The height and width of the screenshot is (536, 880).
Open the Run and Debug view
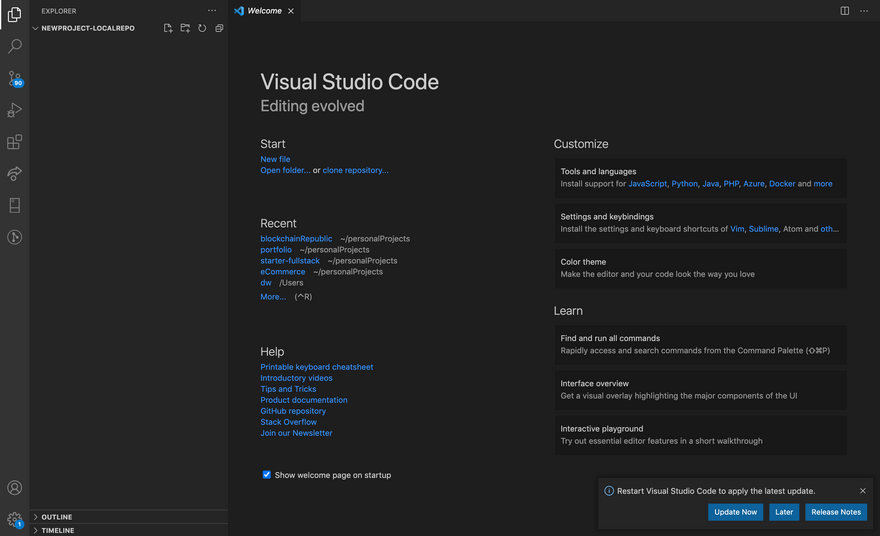click(14, 110)
